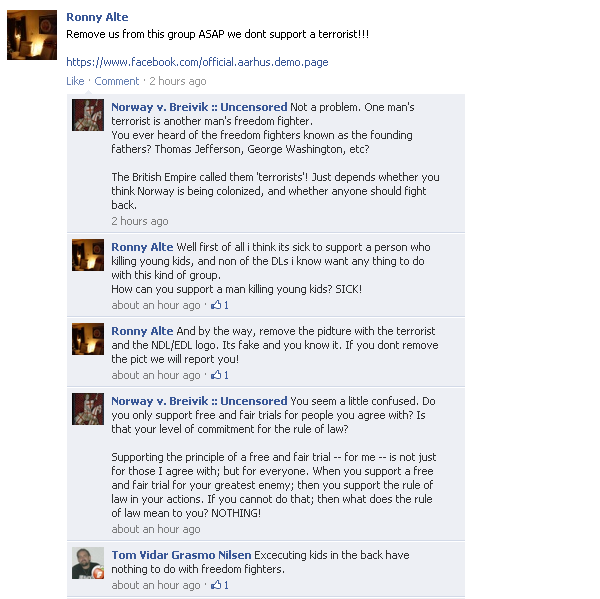Click Comment under the main post
The image size is (600, 599).
(117, 81)
